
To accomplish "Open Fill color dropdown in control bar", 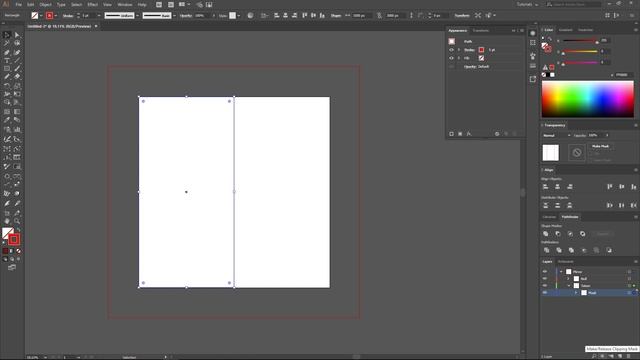I will click(x=41, y=16).
